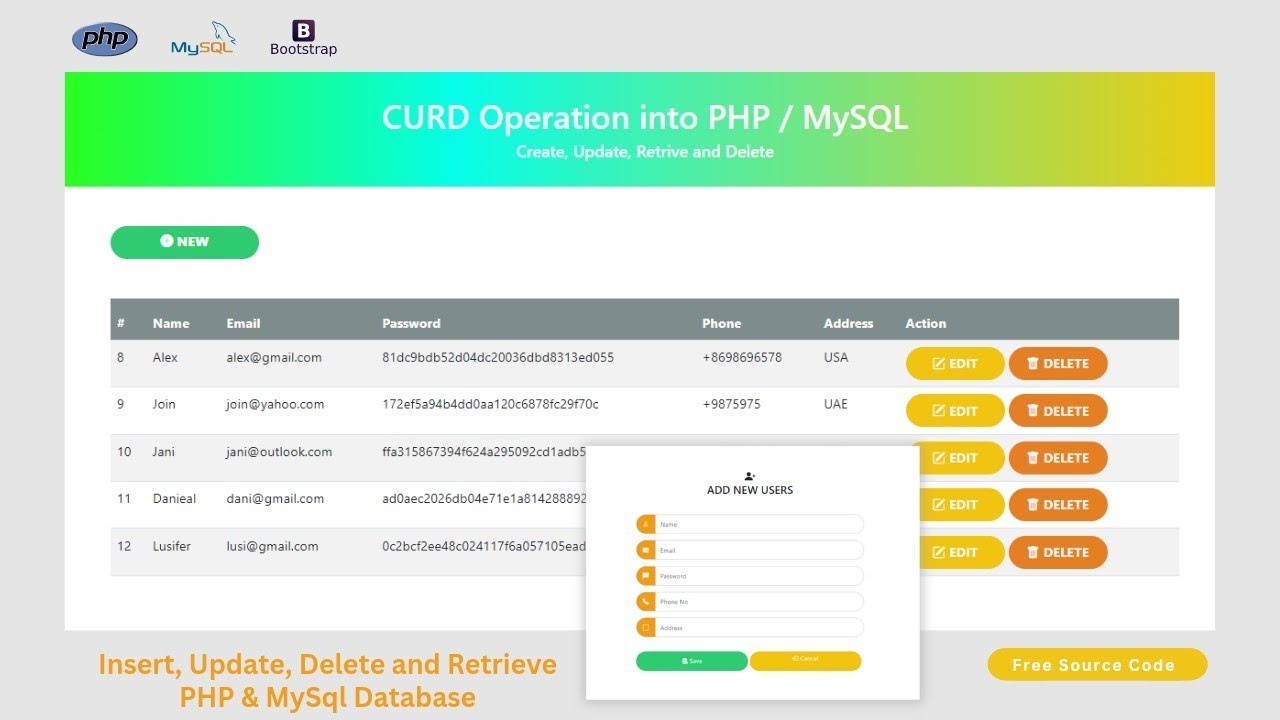The image size is (1280, 720).
Task: Select the email dani@gmail.com
Action: pos(275,498)
